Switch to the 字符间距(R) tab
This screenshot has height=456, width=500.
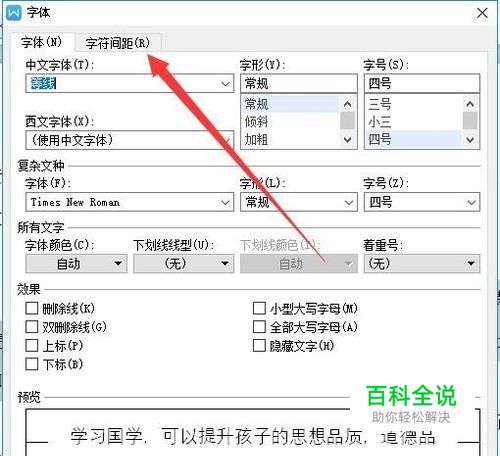tap(118, 43)
